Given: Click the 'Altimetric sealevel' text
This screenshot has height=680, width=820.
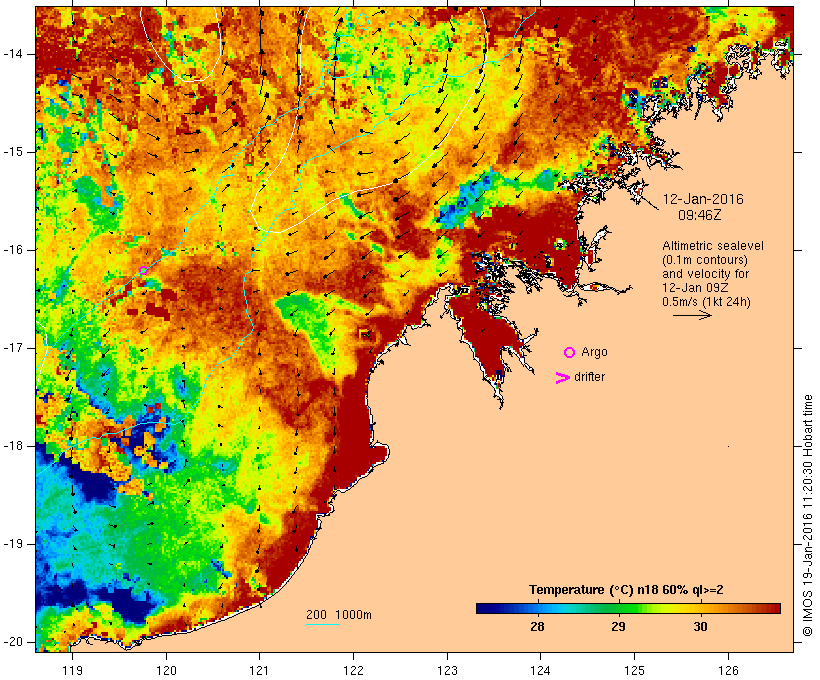Looking at the screenshot, I should (713, 246).
